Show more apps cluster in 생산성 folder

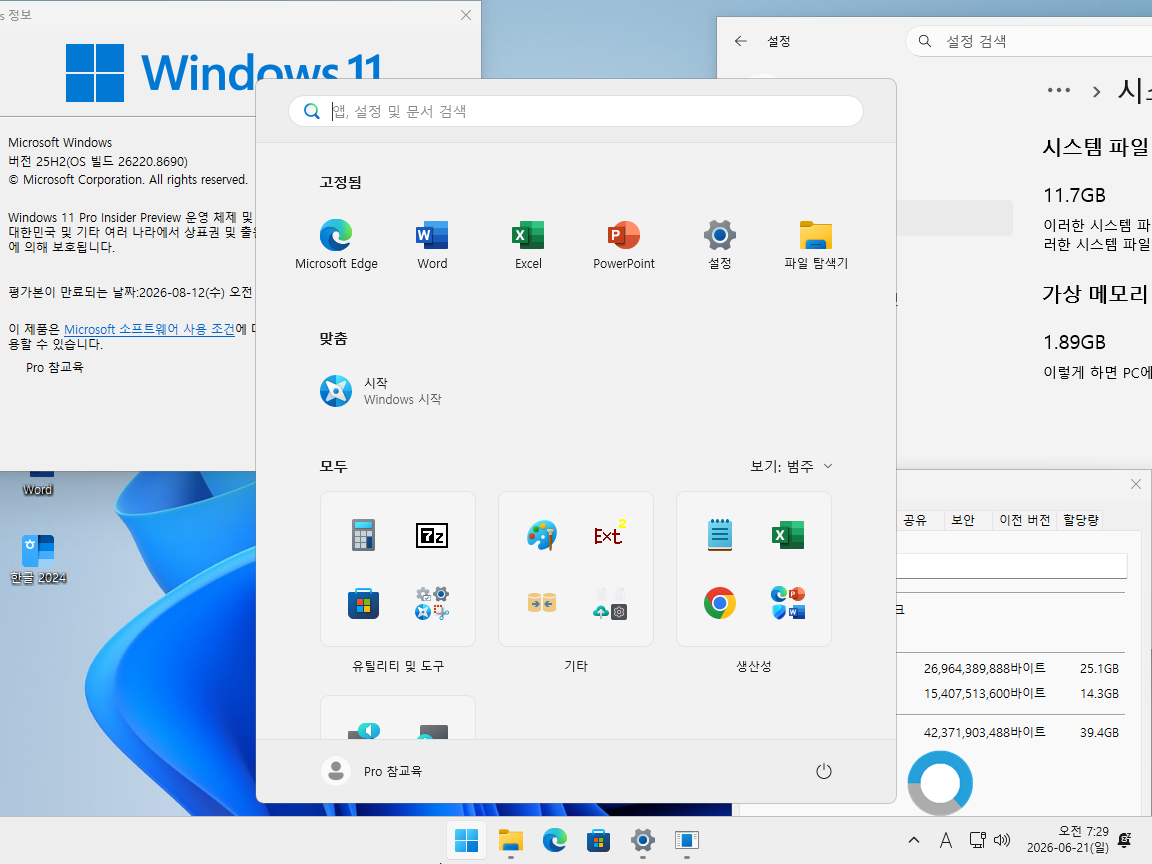(x=788, y=603)
